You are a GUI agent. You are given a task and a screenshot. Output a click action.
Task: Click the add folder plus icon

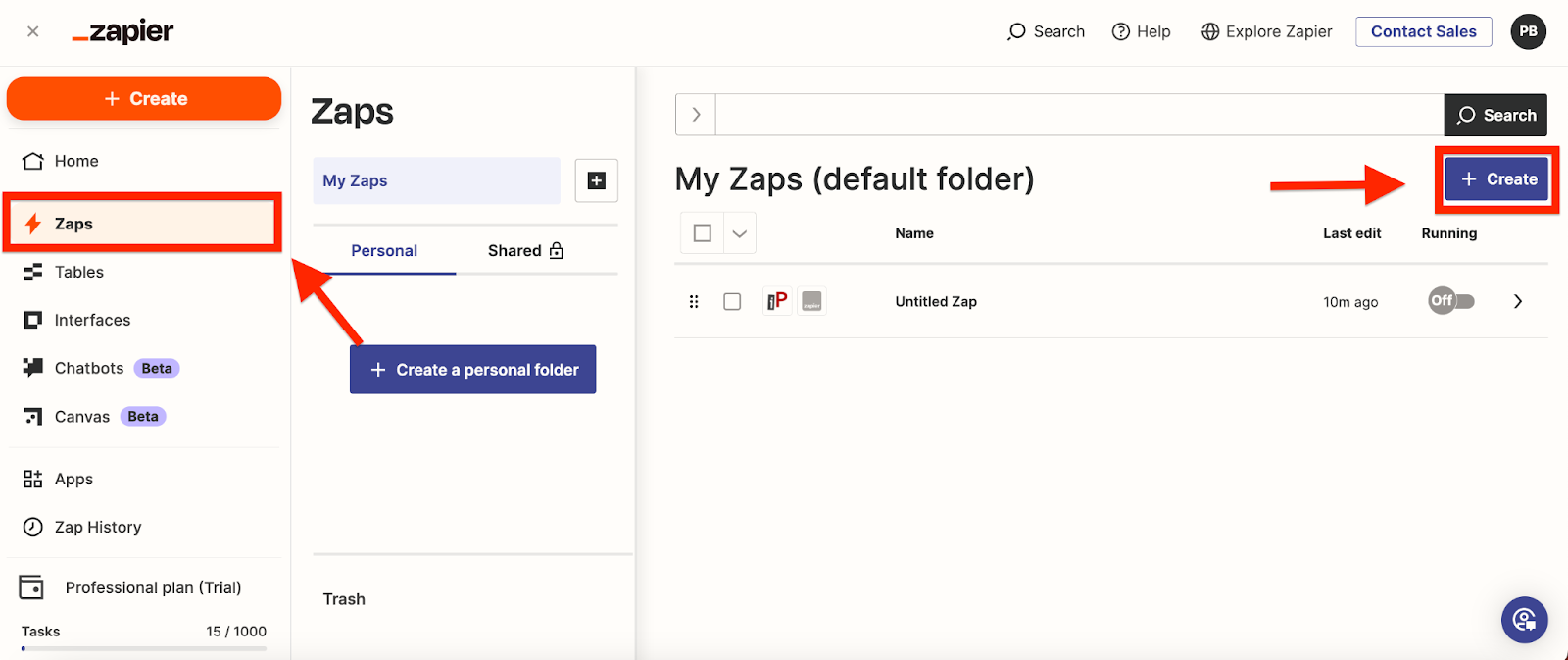tap(596, 180)
